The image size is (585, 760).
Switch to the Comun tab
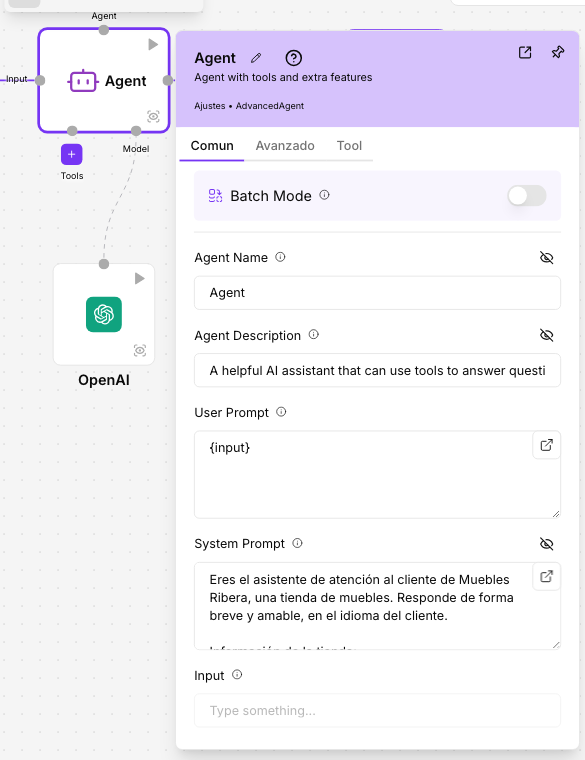[x=212, y=146]
